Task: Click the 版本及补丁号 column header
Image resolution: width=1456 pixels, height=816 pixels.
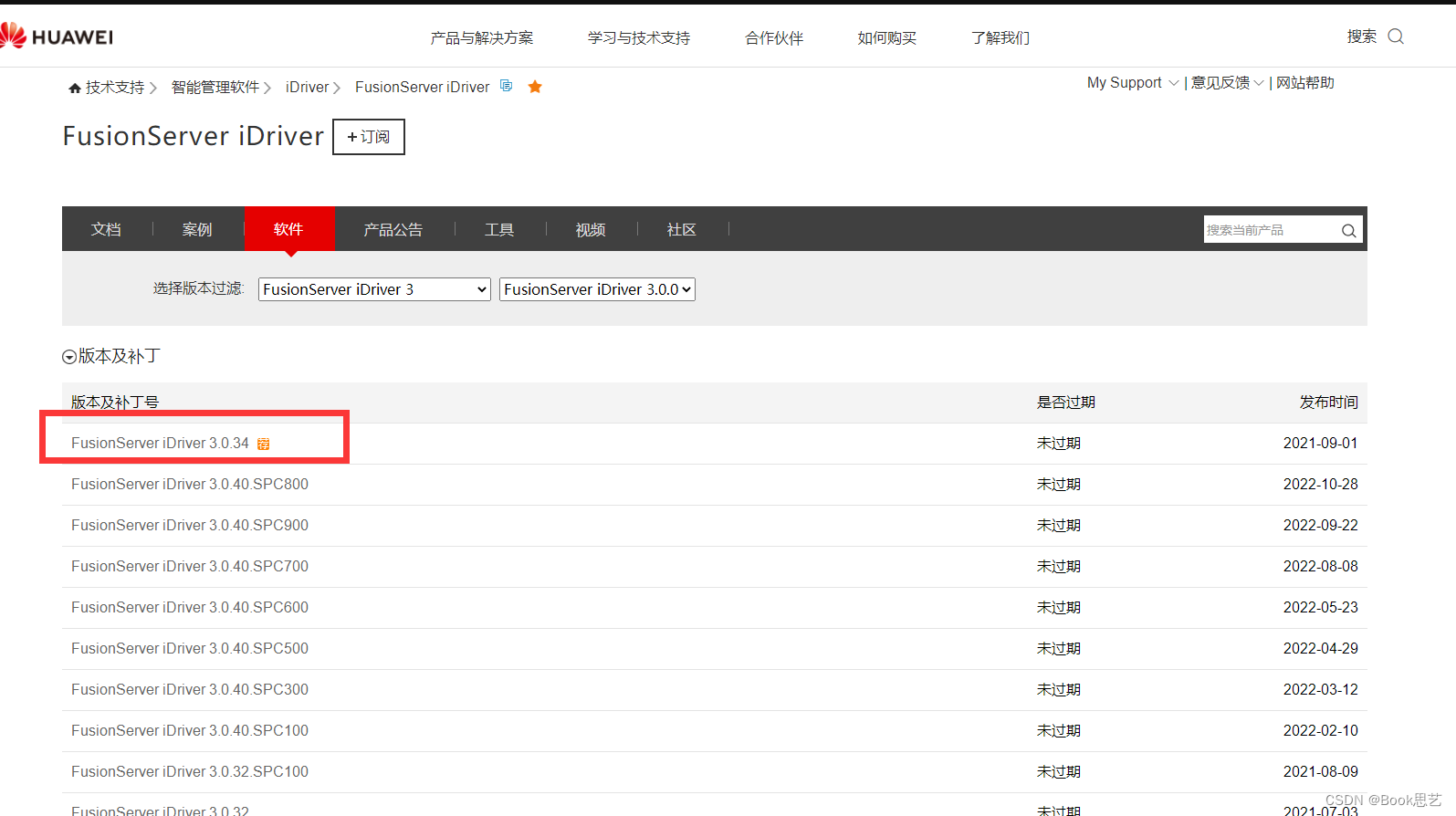Action: [x=115, y=403]
